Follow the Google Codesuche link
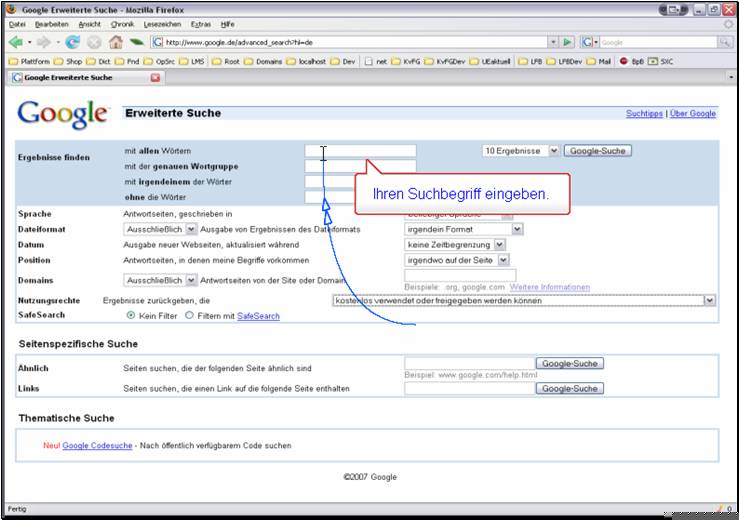Viewport: 739px width, 520px height. pos(97,445)
